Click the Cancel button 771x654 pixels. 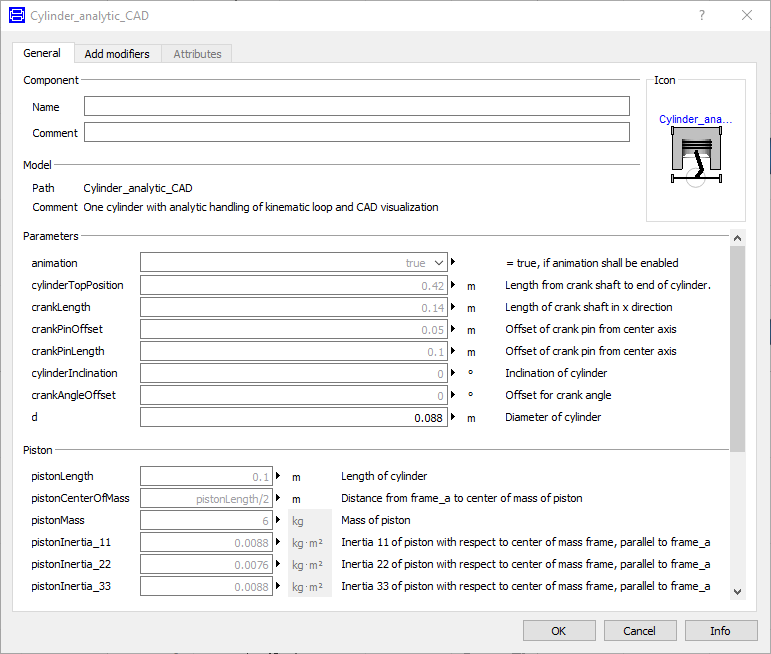[640, 630]
